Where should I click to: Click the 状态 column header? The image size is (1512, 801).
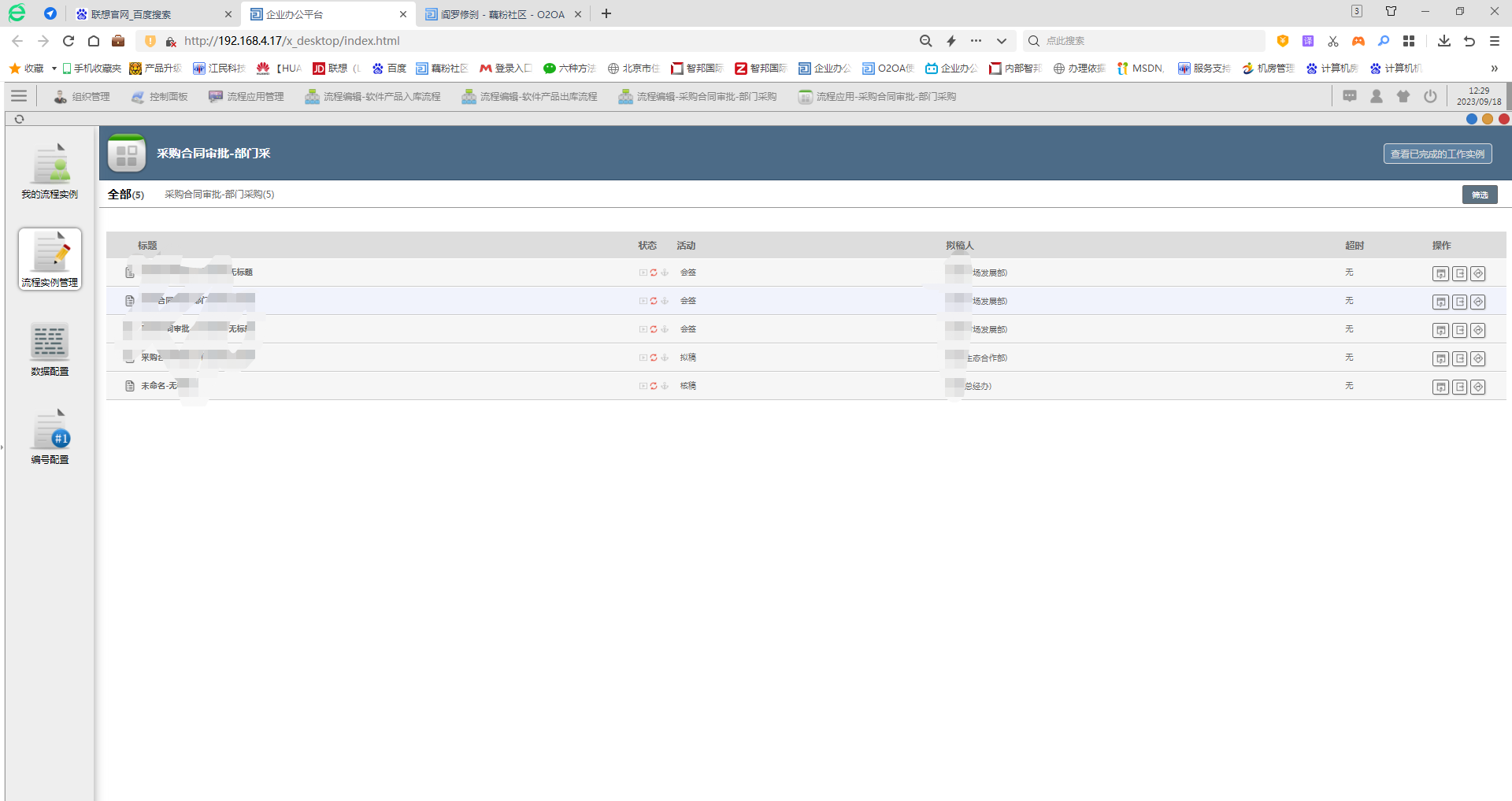point(647,246)
